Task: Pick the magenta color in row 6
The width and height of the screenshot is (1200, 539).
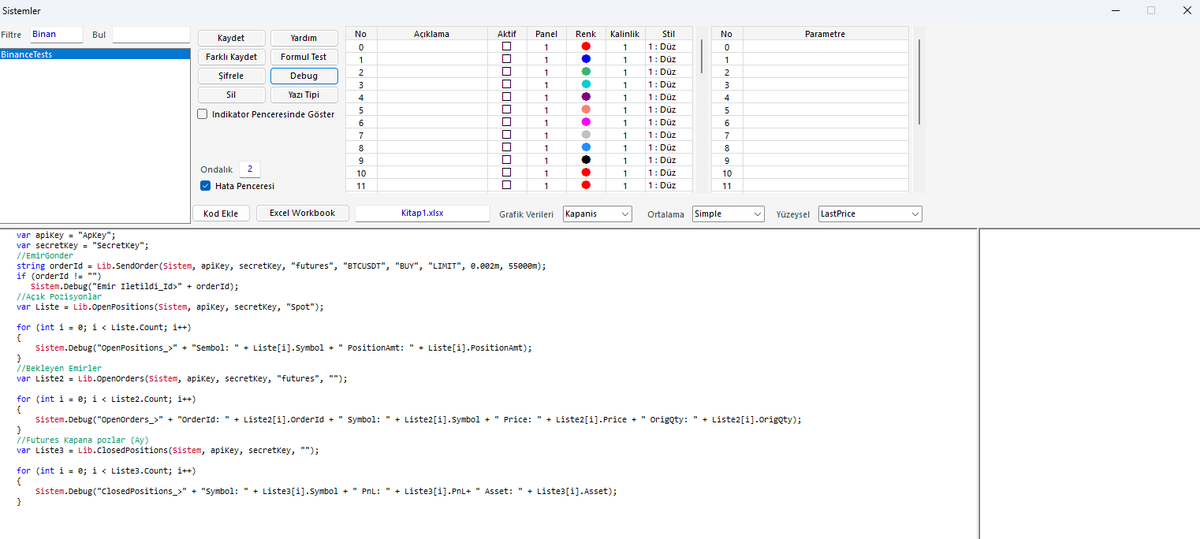Action: coord(586,122)
